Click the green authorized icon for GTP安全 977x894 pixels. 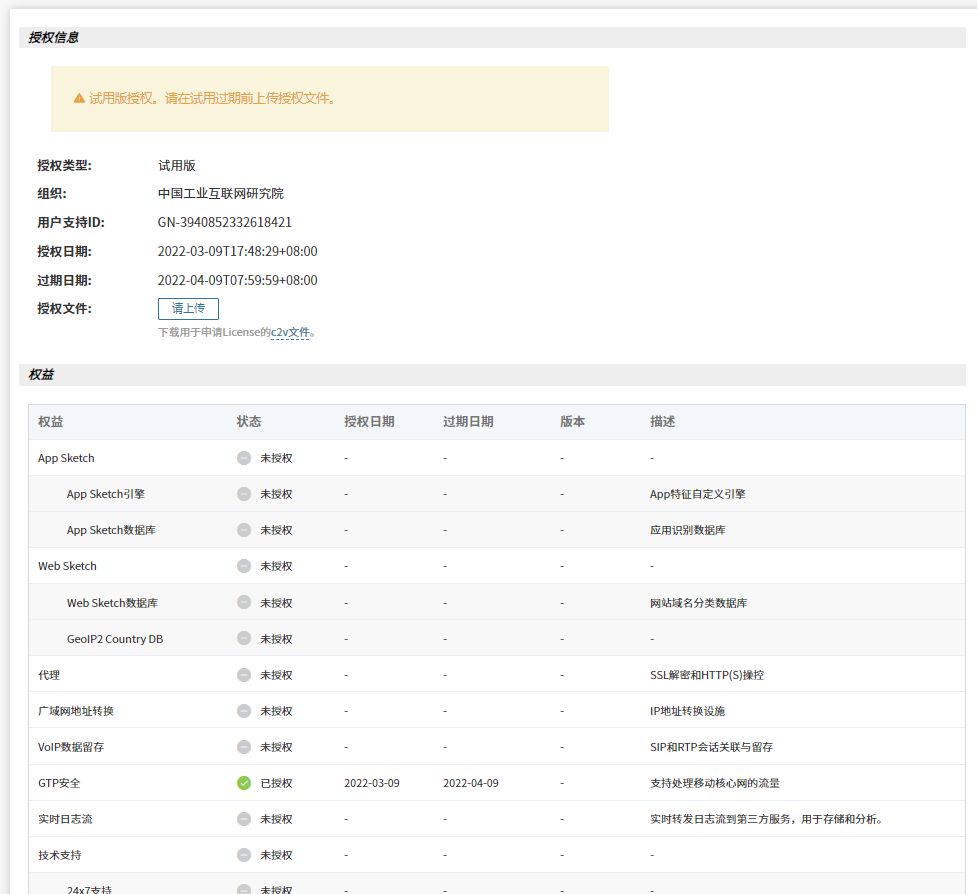244,783
